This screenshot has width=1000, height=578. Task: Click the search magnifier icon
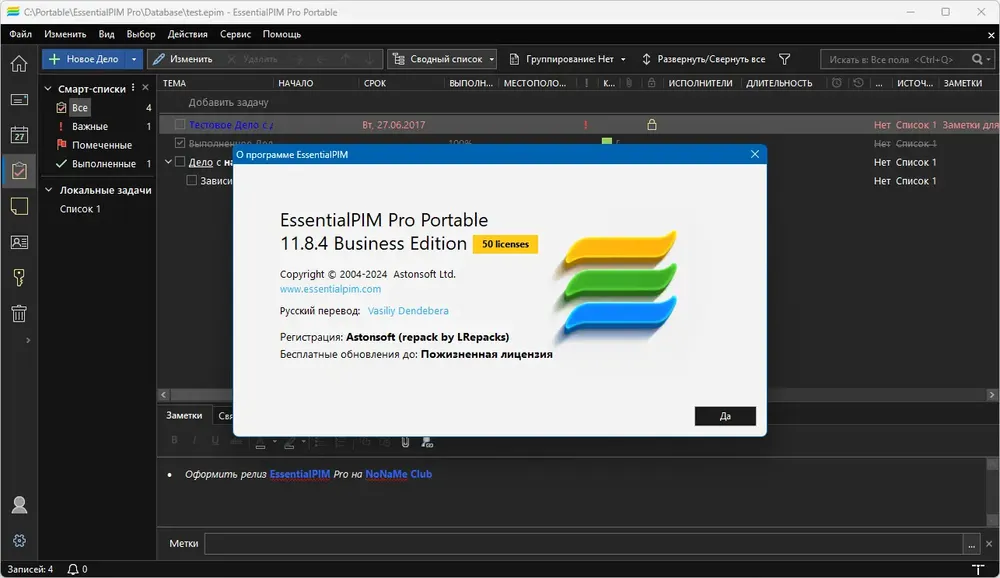coord(977,59)
